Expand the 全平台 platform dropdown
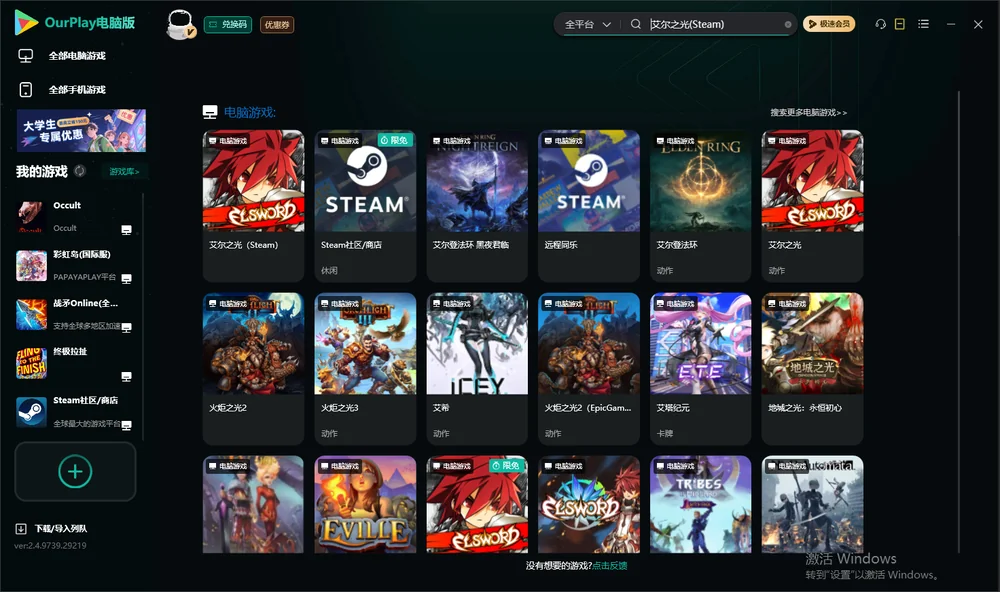This screenshot has width=1000, height=592. click(588, 24)
